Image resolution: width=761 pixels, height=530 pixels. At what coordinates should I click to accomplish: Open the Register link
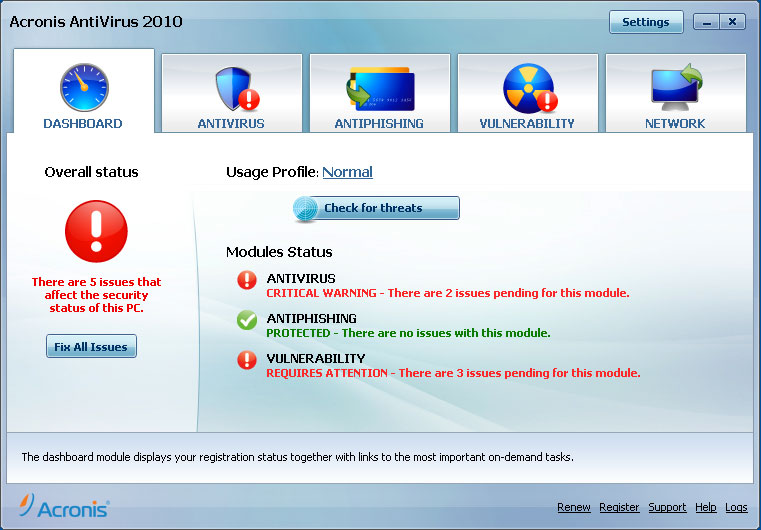point(619,507)
